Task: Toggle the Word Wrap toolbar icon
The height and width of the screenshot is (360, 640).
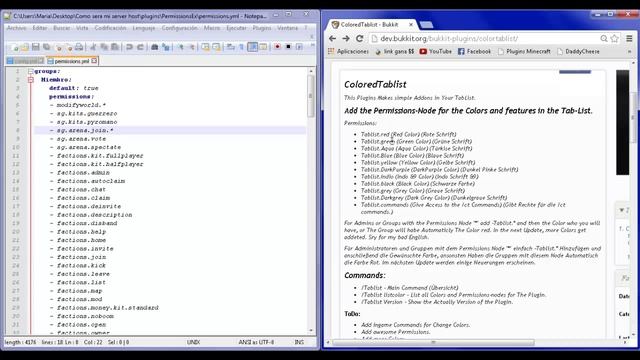Action: (230, 47)
